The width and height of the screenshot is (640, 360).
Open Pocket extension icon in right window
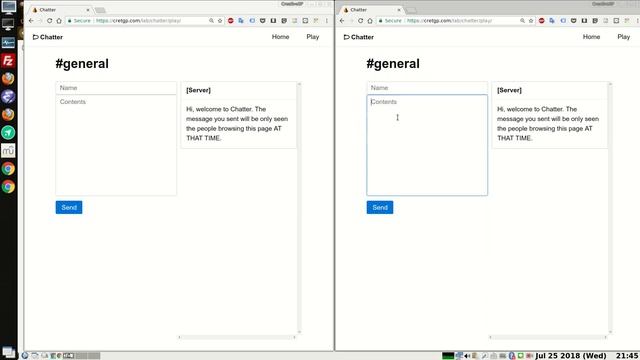(x=573, y=20)
